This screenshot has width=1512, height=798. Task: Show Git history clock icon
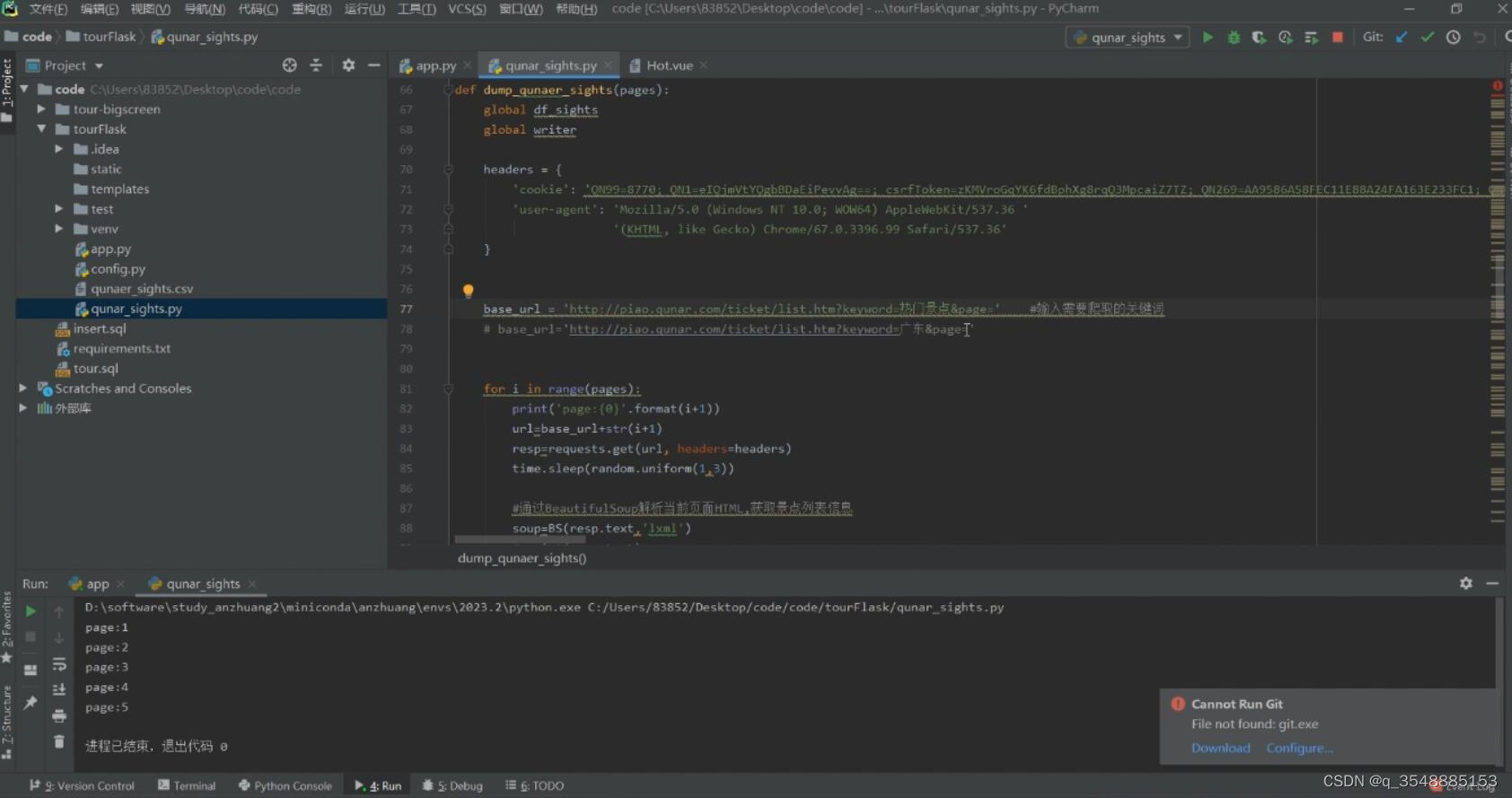[x=1453, y=37]
